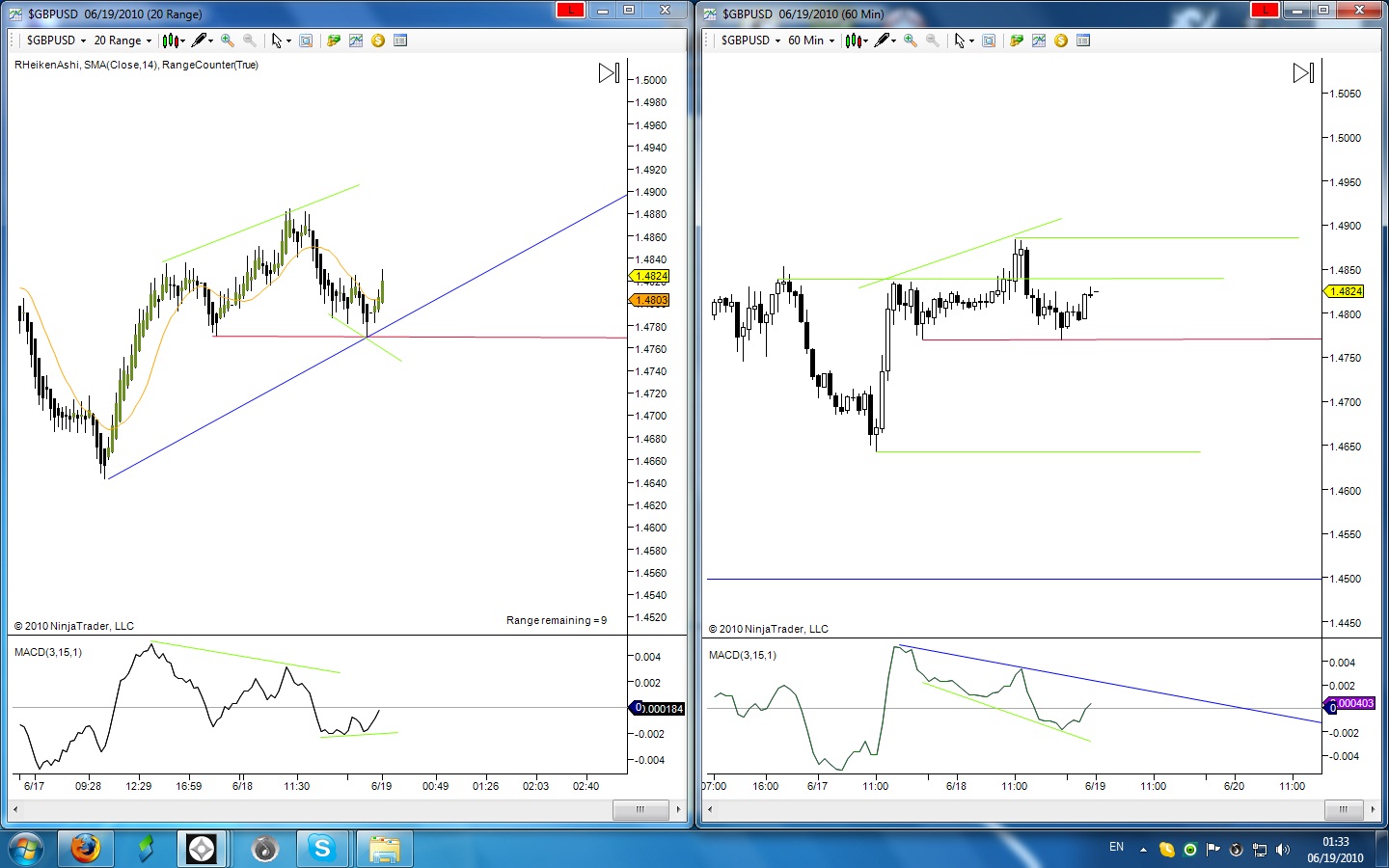Viewport: 1389px width, 868px height.
Task: Click red L link button in 20 Range window
Action: pos(570,10)
